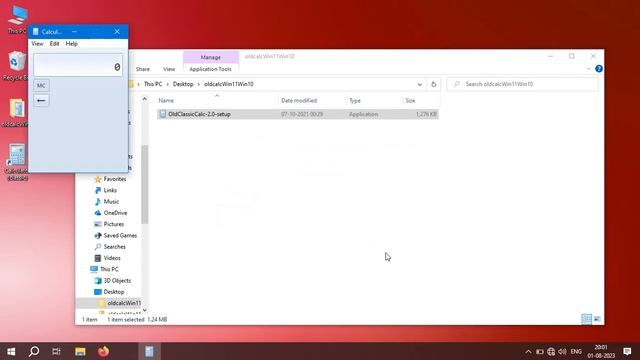Image resolution: width=640 pixels, height=360 pixels.
Task: Click the navigation pane scroll down arrow
Action: (145, 310)
